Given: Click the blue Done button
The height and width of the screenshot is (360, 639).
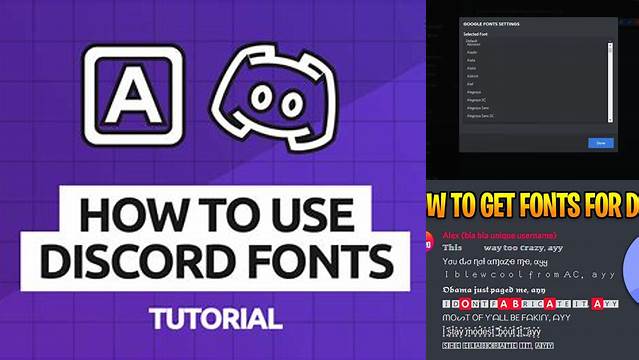Looking at the screenshot, I should 601,143.
